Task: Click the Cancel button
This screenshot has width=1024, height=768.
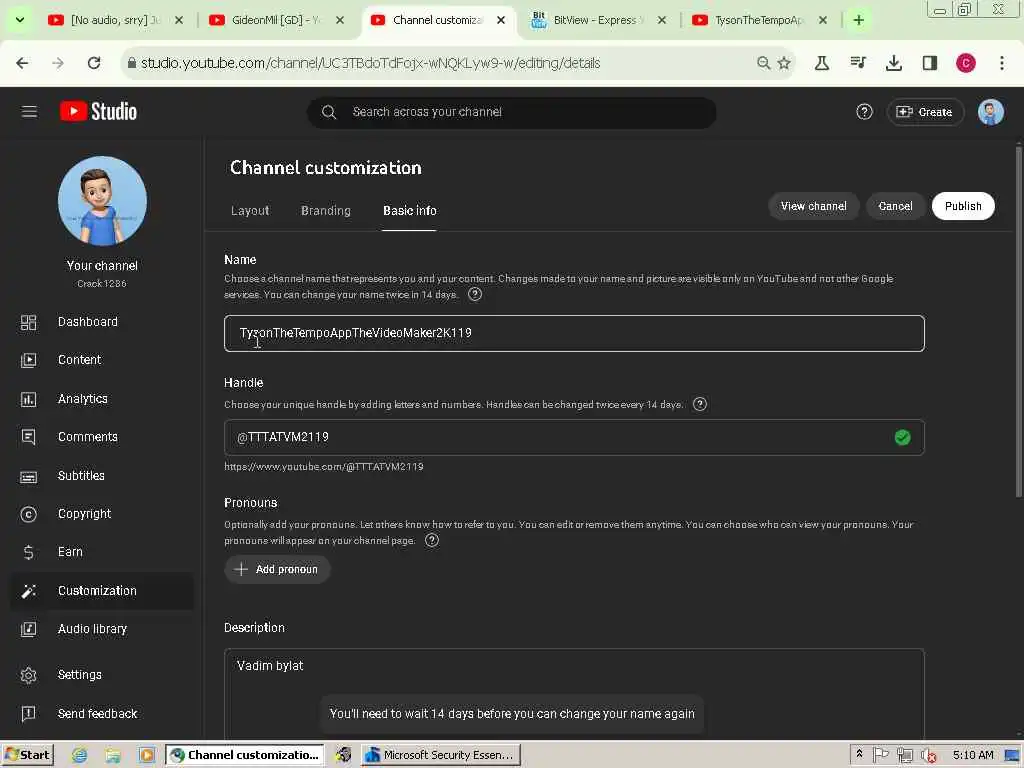Action: pyautogui.click(x=895, y=206)
